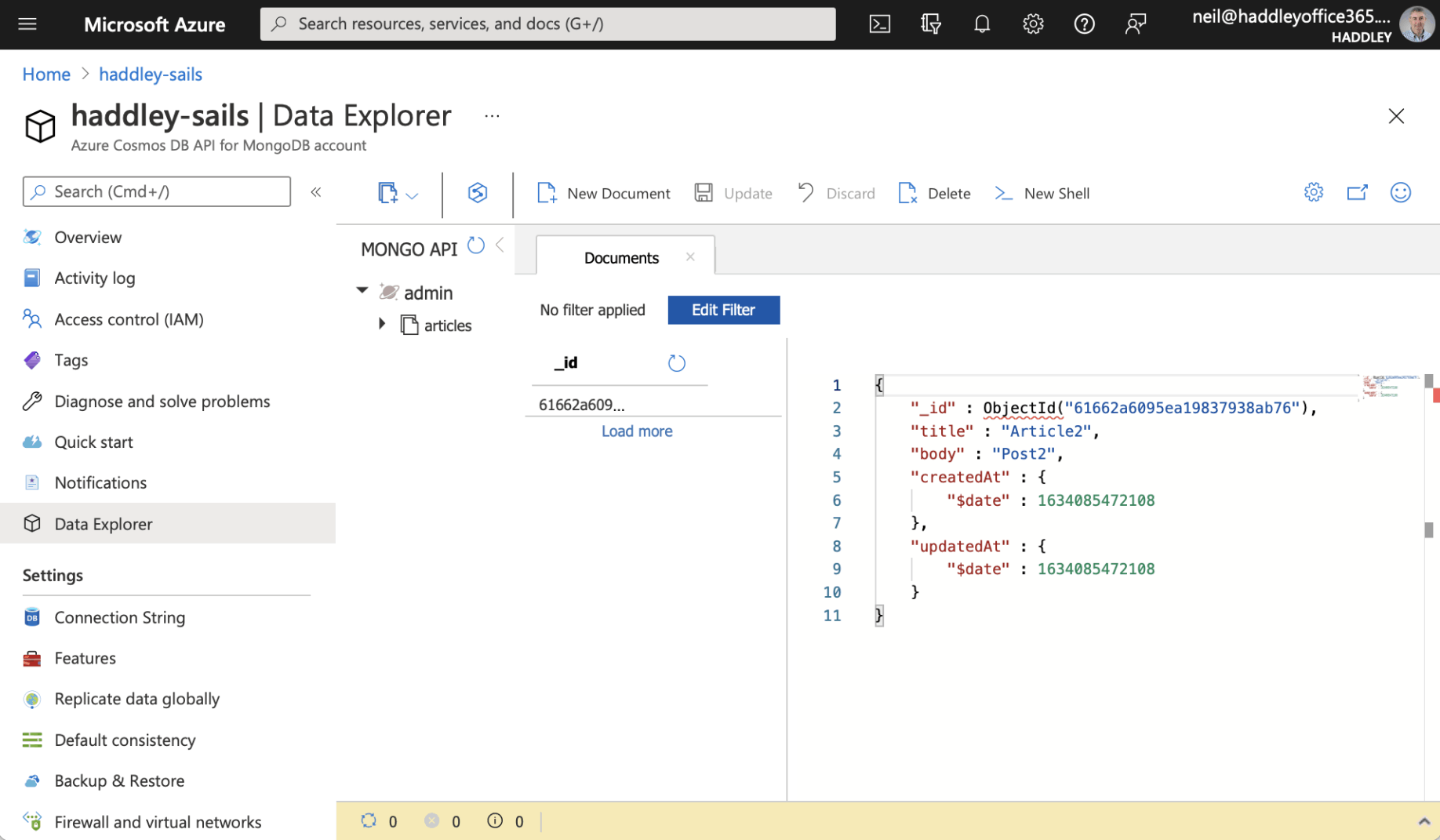Refresh the _id documents list
The image size is (1440, 840).
click(x=676, y=363)
